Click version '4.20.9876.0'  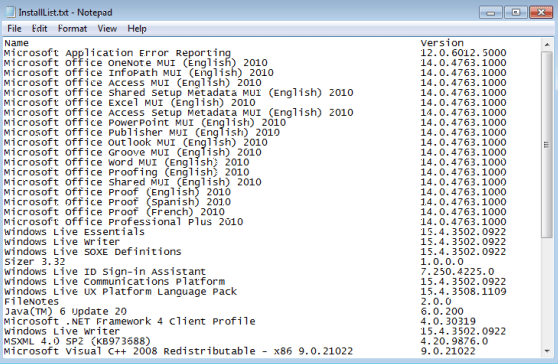[x=454, y=342]
